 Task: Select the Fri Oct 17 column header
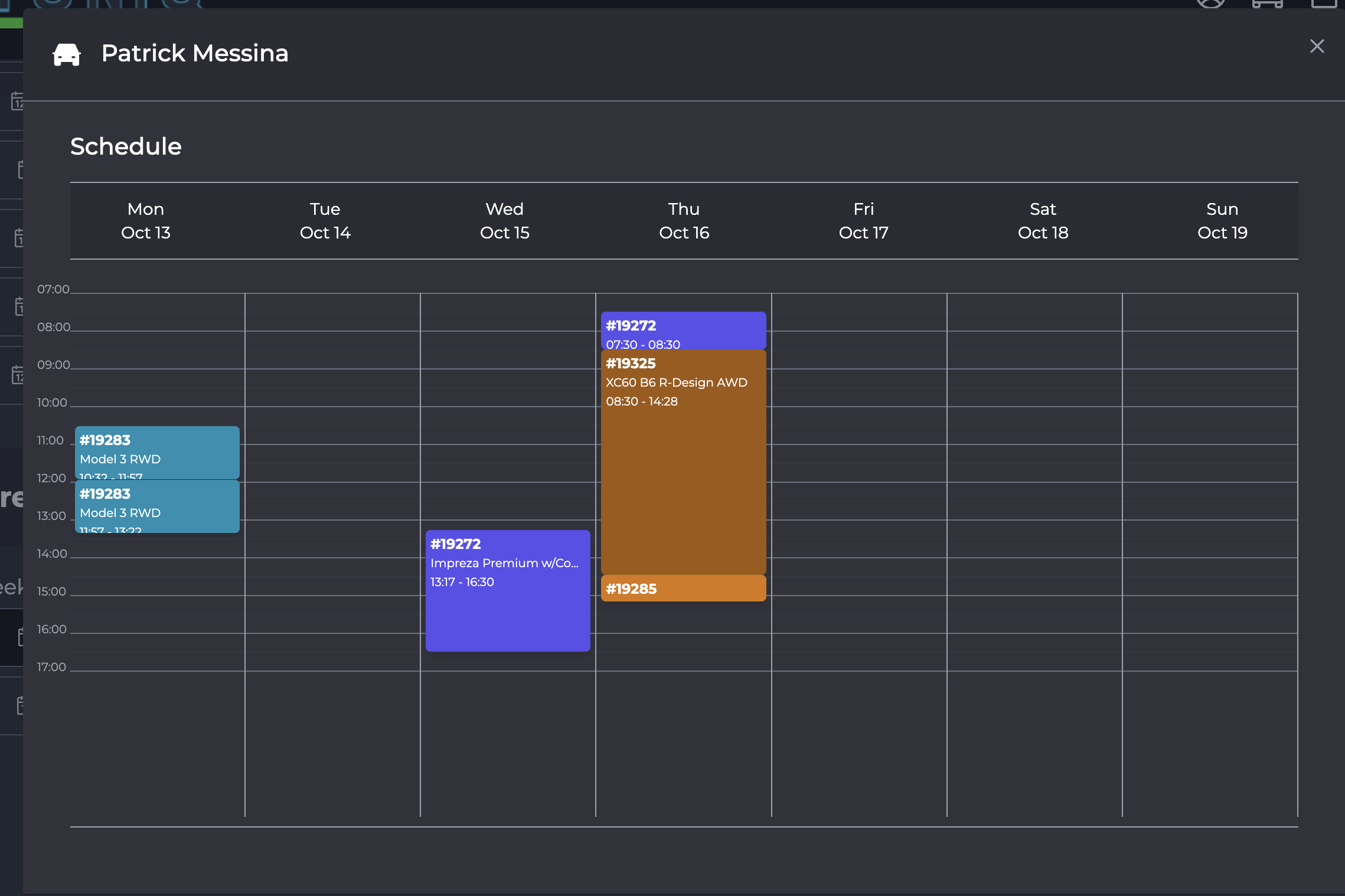pyautogui.click(x=863, y=221)
